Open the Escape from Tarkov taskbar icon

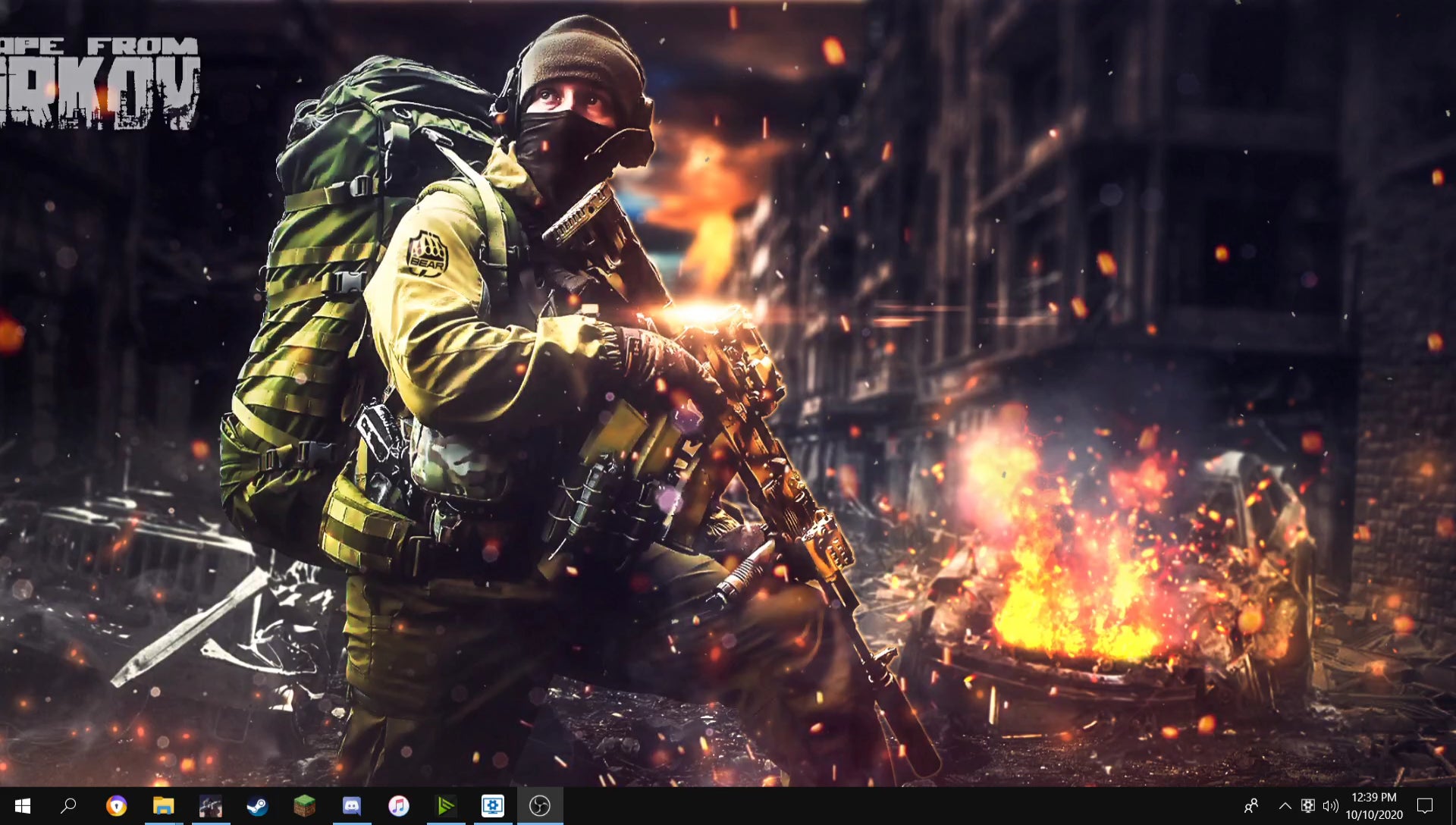coord(210,806)
